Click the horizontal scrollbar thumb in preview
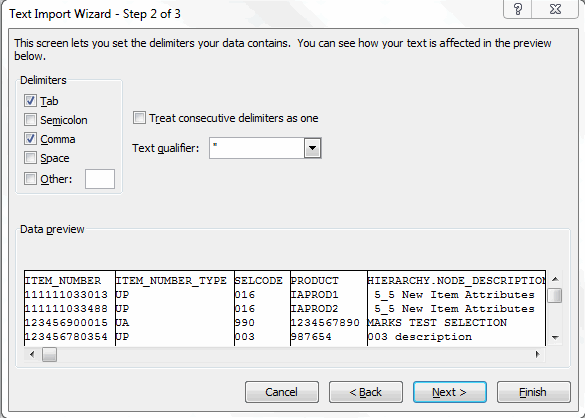 49,354
